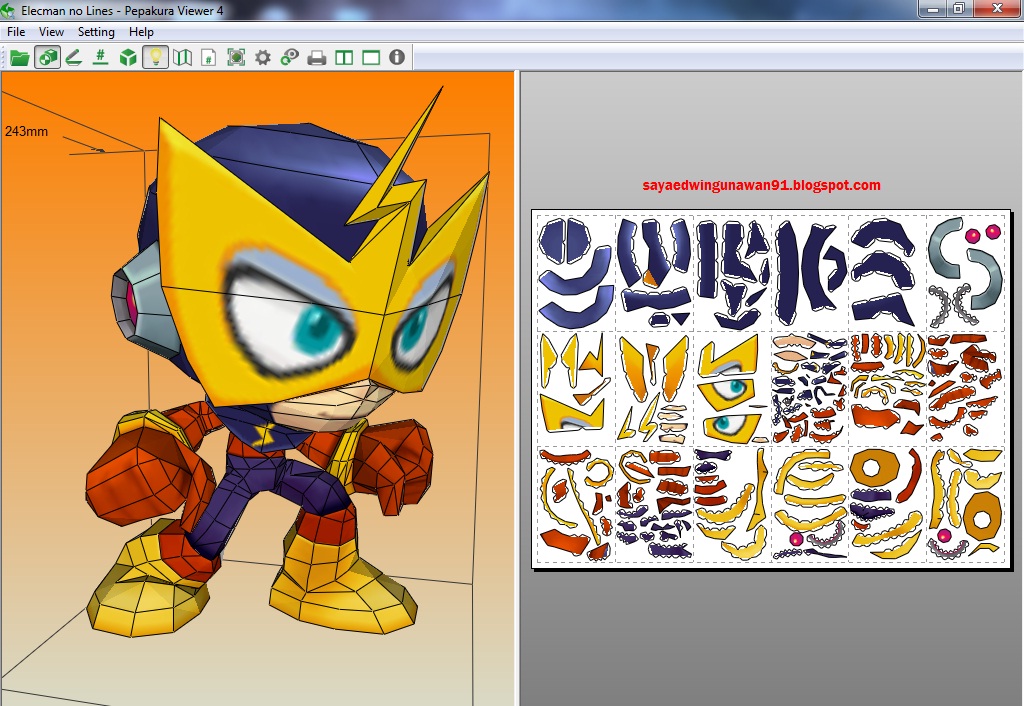Toggle the texture display icon in toolbar
Screen dimensions: 1024x706
[x=48, y=57]
